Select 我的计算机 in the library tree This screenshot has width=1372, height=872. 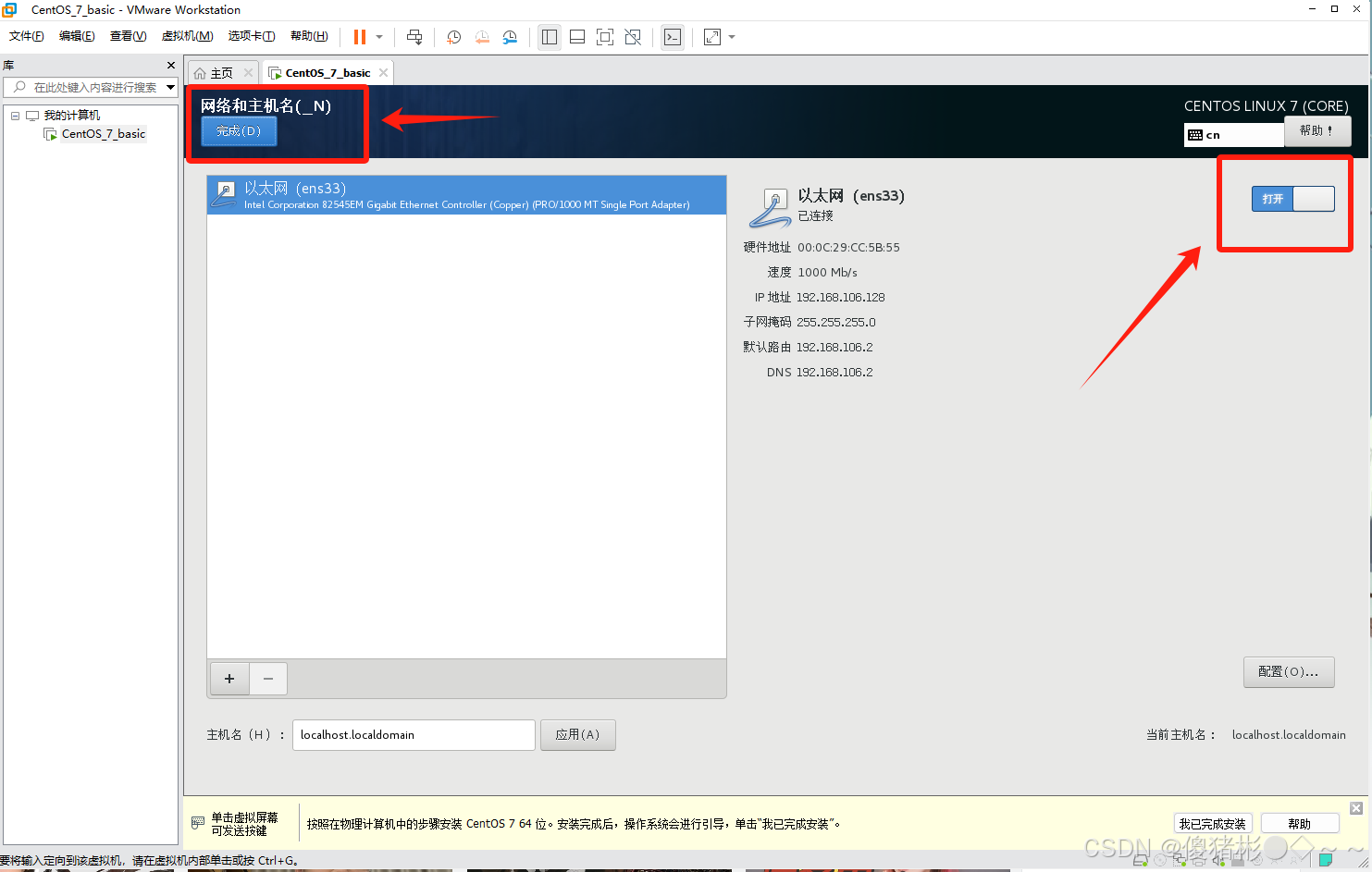pyautogui.click(x=72, y=116)
